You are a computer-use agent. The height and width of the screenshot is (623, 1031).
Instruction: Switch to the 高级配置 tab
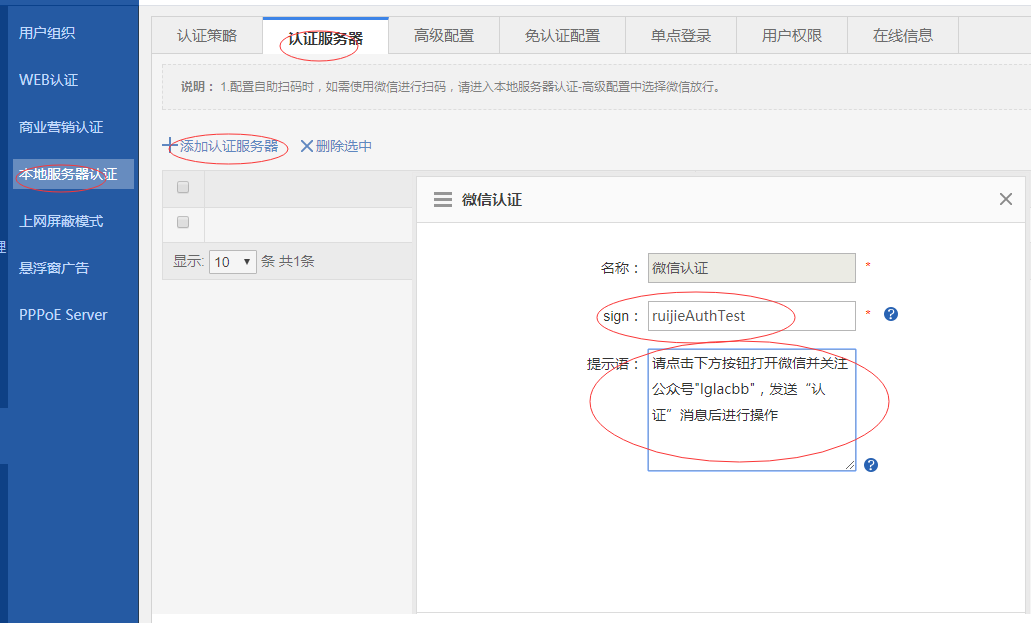pos(444,35)
